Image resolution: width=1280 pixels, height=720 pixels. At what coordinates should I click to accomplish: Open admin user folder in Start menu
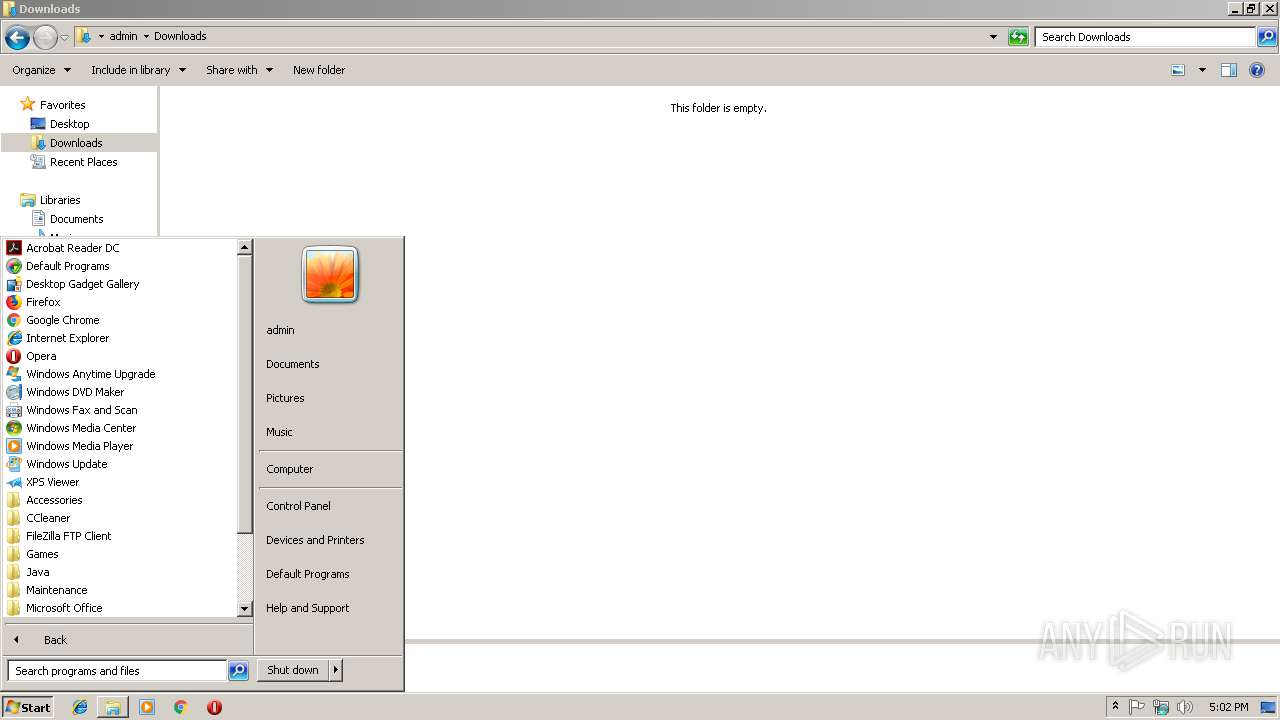[280, 330]
